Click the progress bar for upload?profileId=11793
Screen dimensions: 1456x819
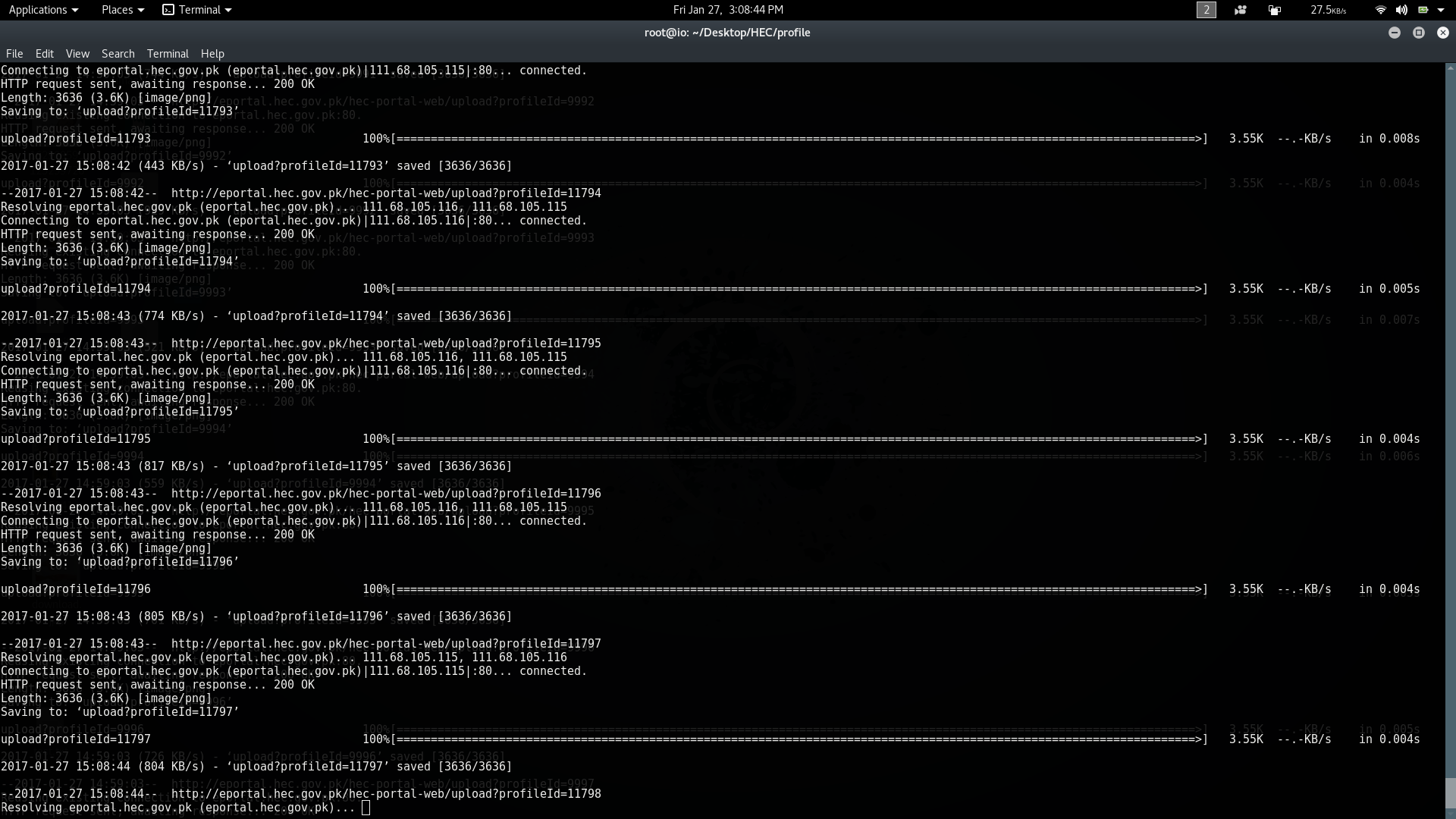(x=799, y=139)
